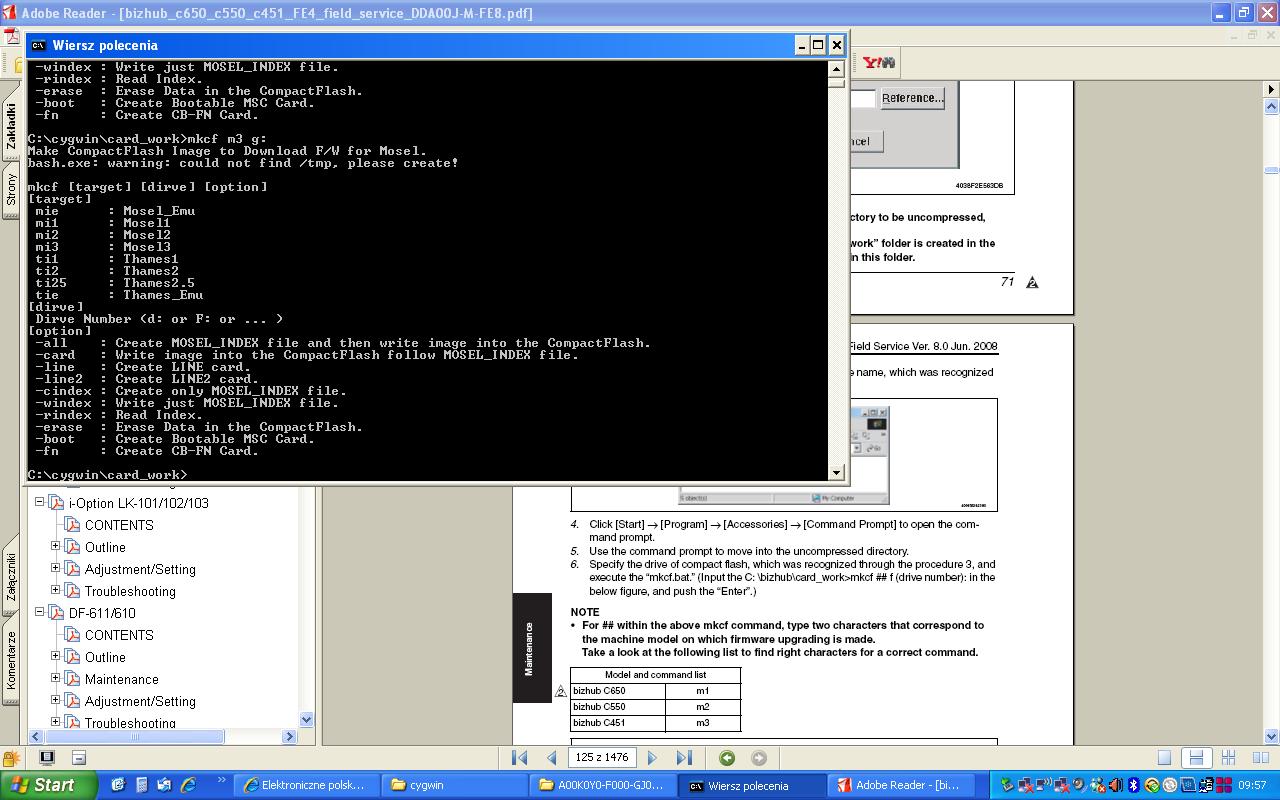Open CONTENTS bookmark under i-Option LK-101/102/103
Image resolution: width=1280 pixels, height=800 pixels.
pyautogui.click(x=119, y=525)
